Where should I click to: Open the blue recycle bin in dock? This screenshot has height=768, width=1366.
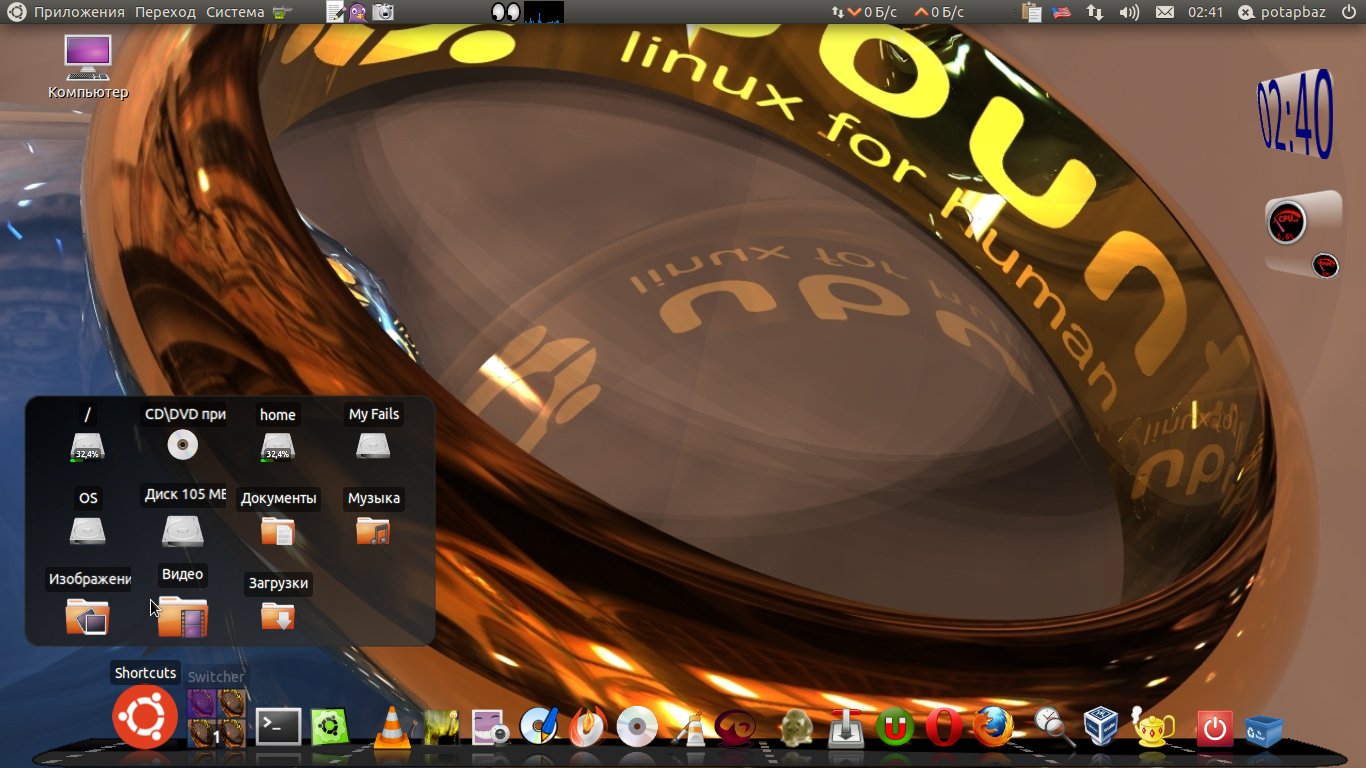(x=1264, y=731)
